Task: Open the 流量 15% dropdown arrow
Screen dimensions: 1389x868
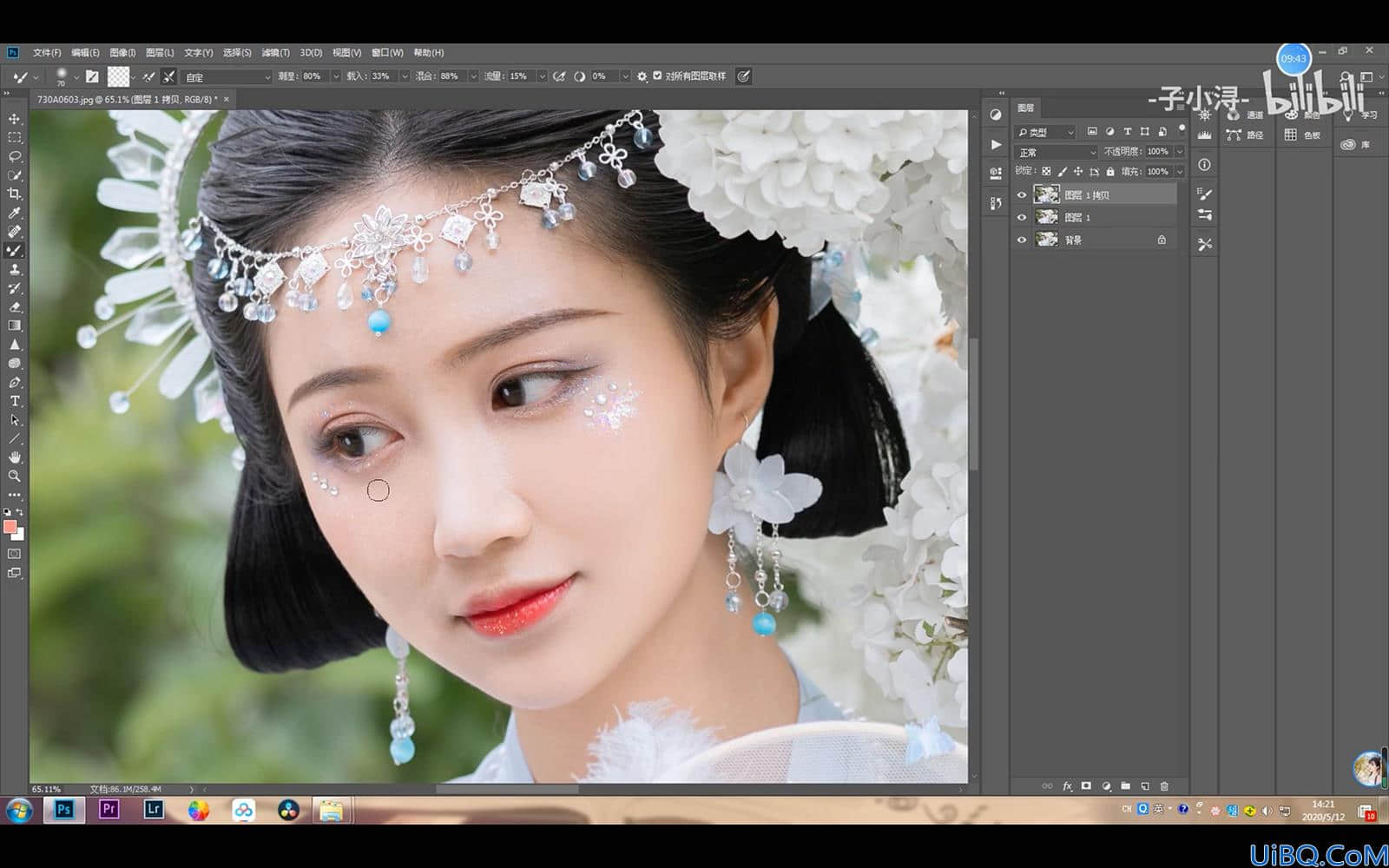Action: click(x=542, y=76)
